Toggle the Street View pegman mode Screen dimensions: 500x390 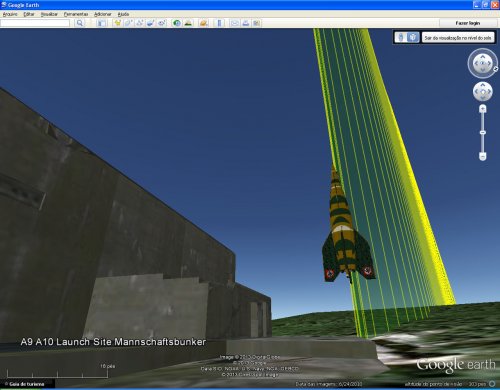click(401, 37)
